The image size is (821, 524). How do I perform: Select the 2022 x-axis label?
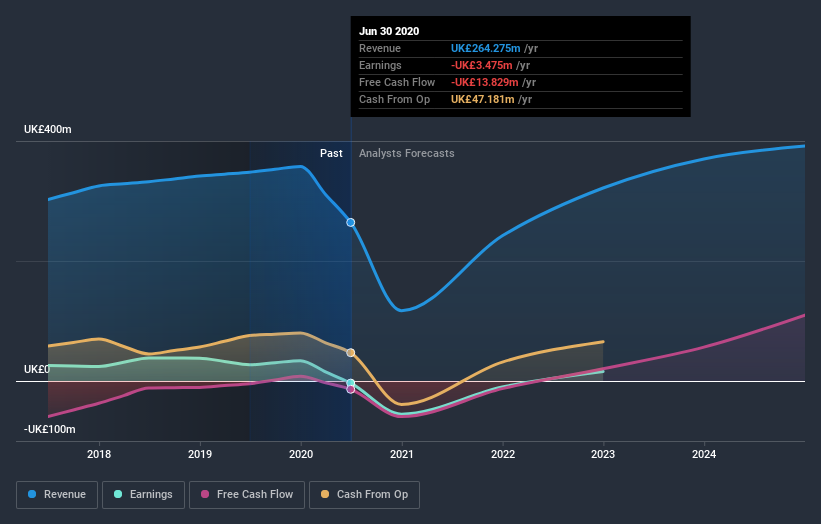(503, 454)
